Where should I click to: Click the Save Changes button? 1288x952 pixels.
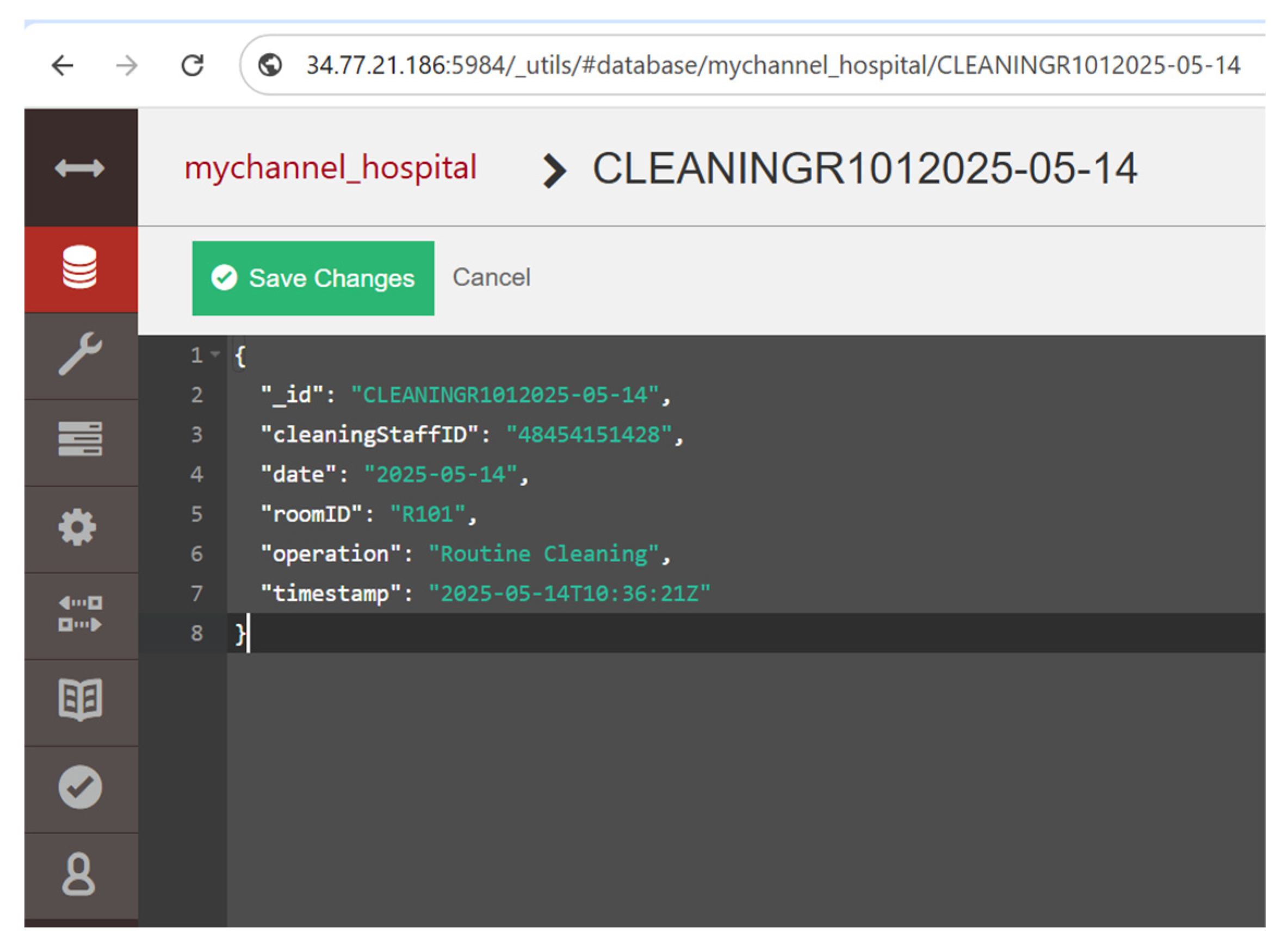pos(313,278)
